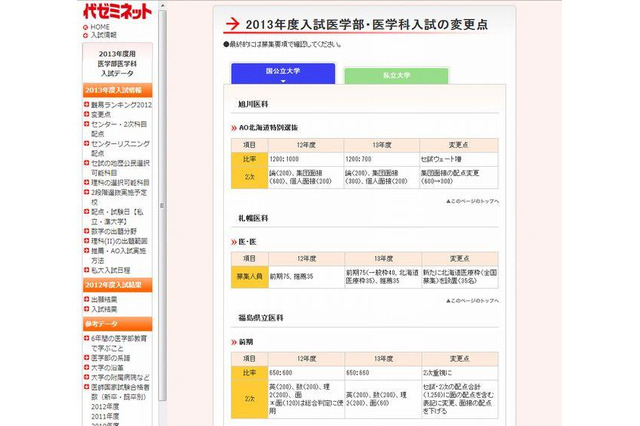Open 大学の沿革 link
The height and width of the screenshot is (426, 640).
(107, 368)
